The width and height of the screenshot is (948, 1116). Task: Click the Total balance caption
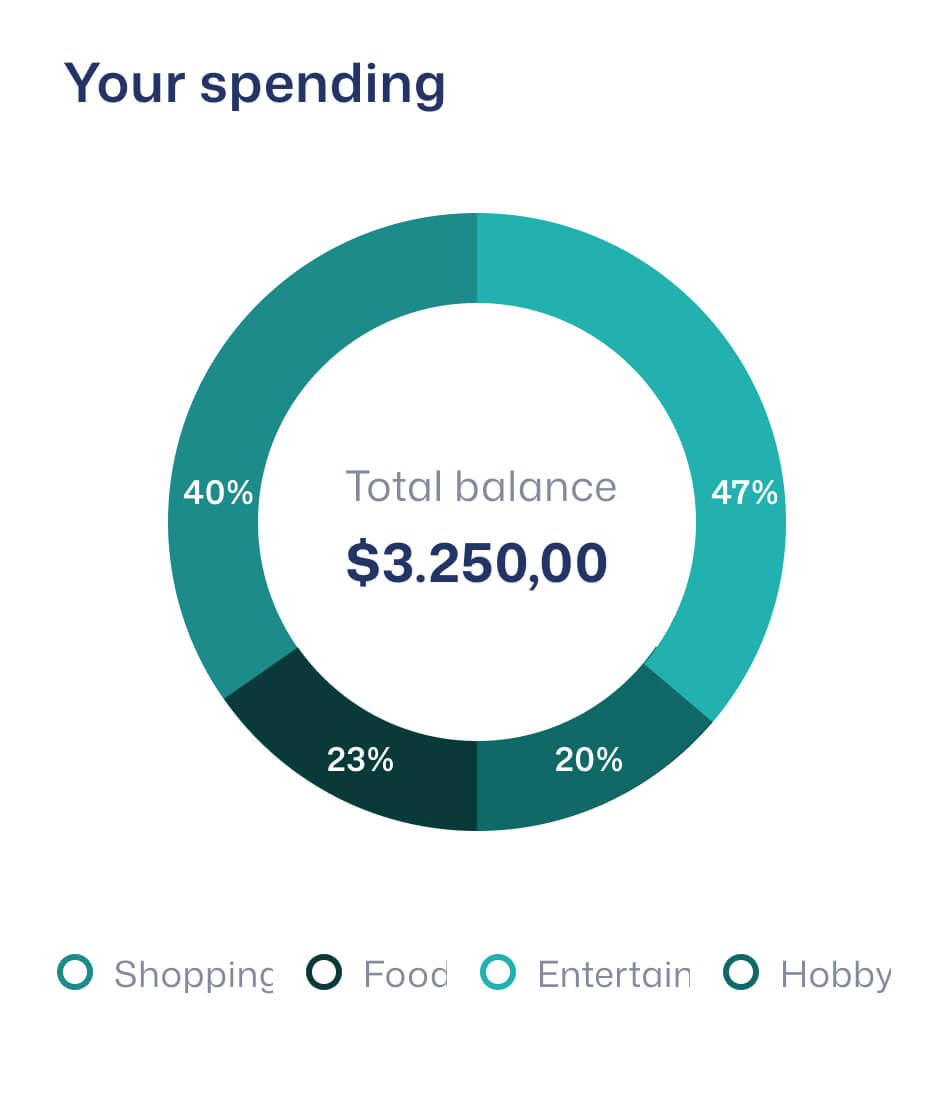tap(481, 487)
